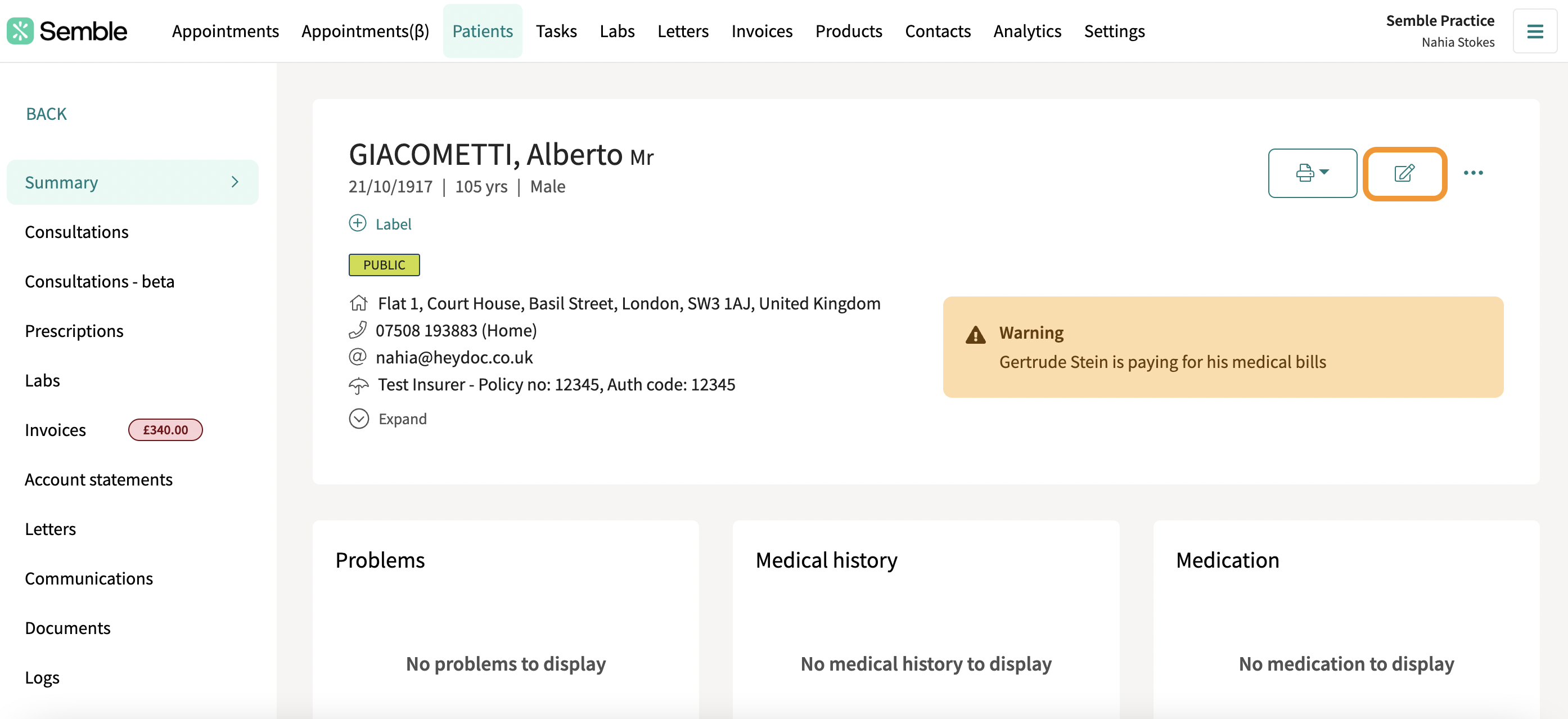Click the Warning triangle icon

click(975, 334)
